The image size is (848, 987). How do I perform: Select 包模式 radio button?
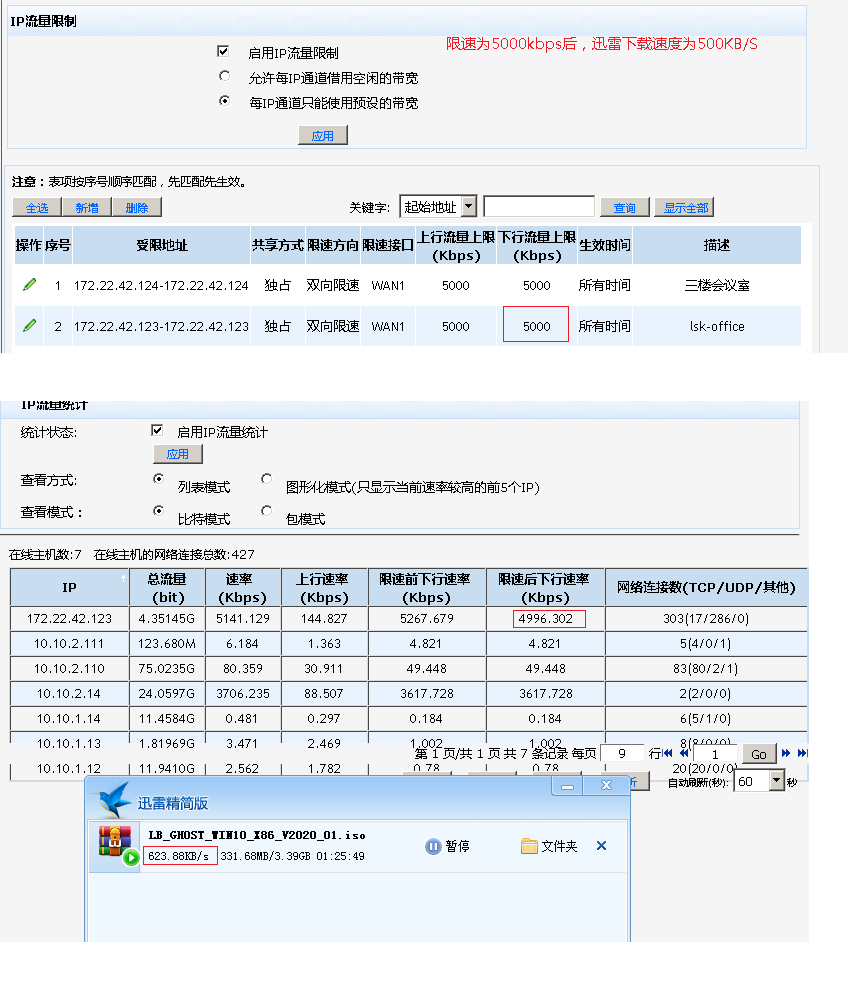[266, 510]
